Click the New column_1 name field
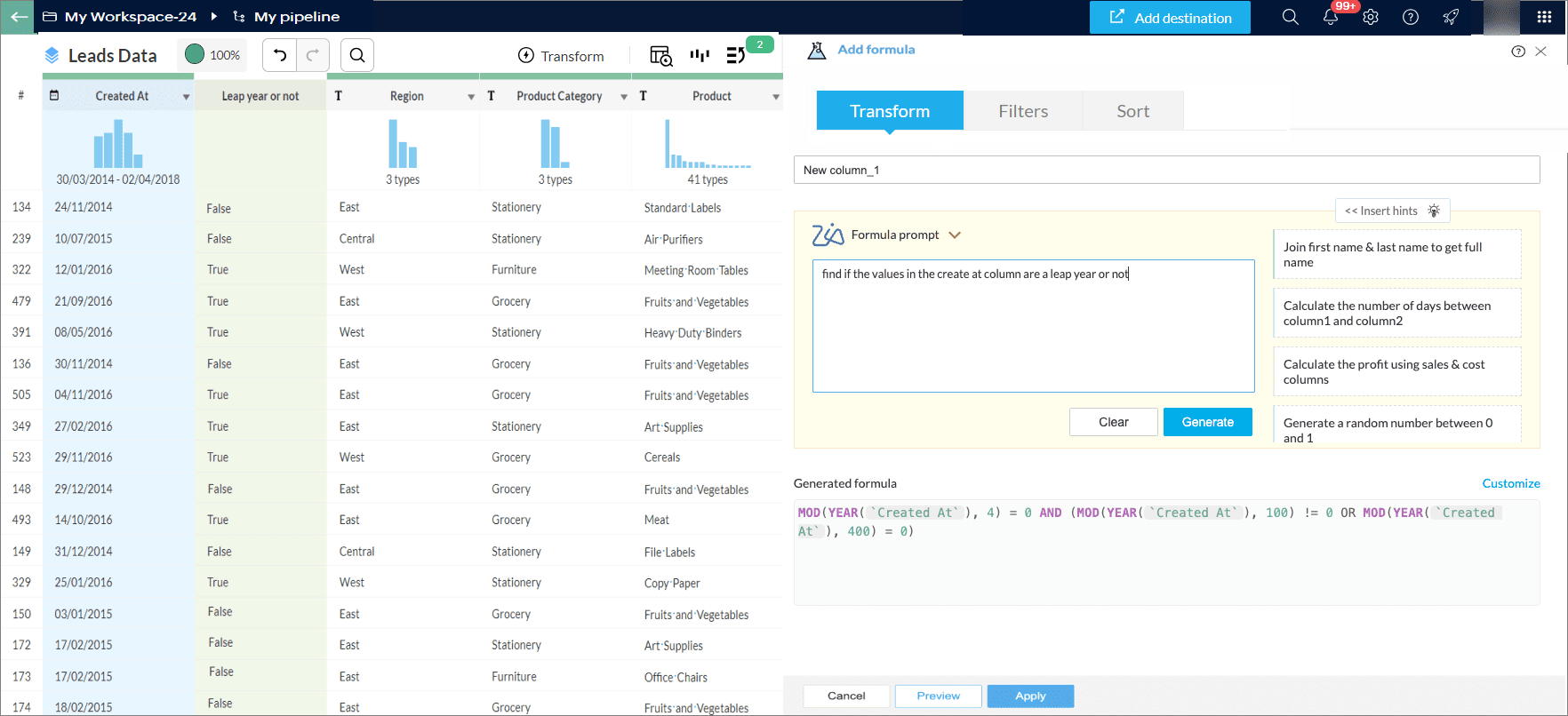The height and width of the screenshot is (716, 1568). (x=1167, y=170)
